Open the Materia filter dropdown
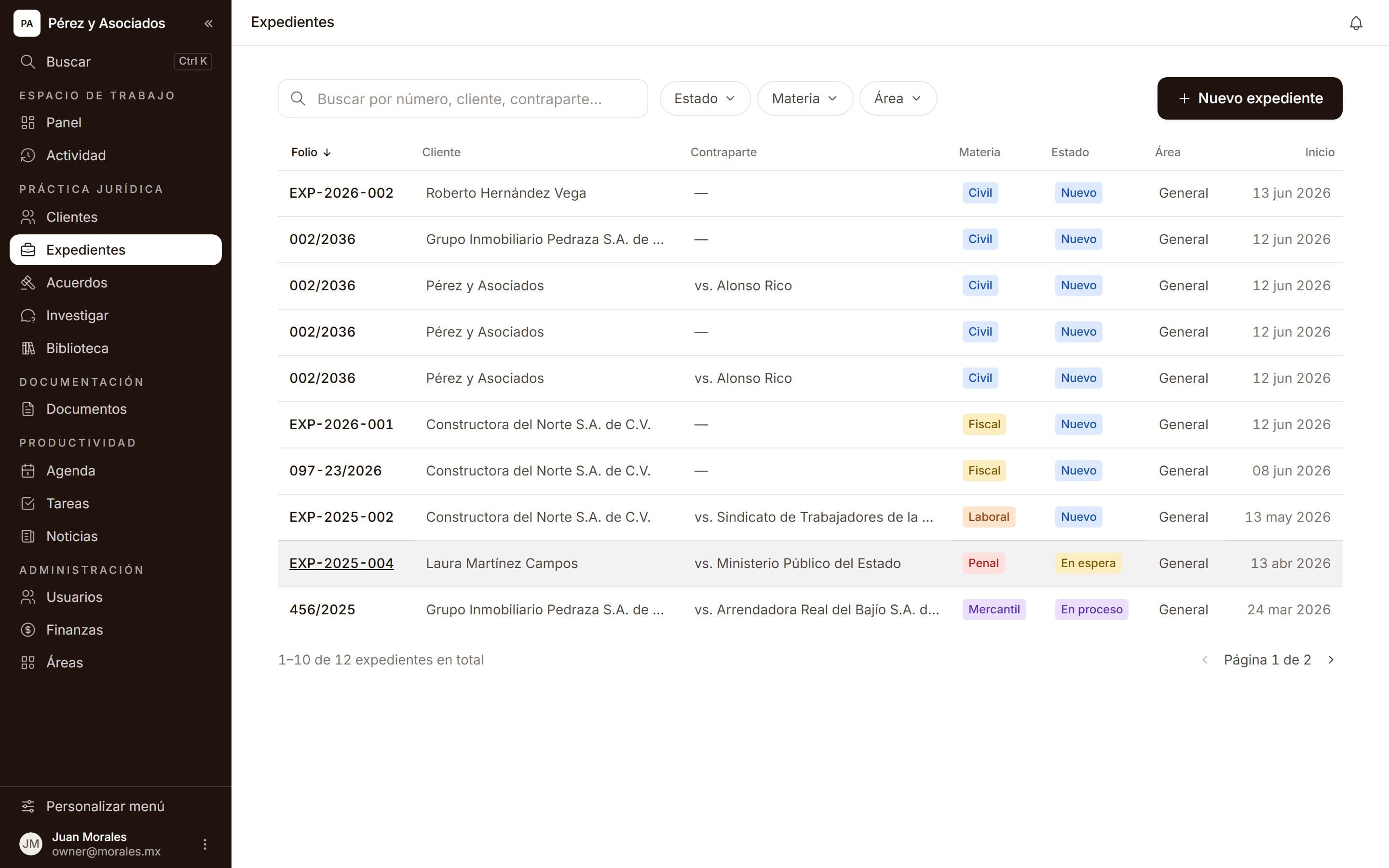The image size is (1389, 868). tap(804, 98)
